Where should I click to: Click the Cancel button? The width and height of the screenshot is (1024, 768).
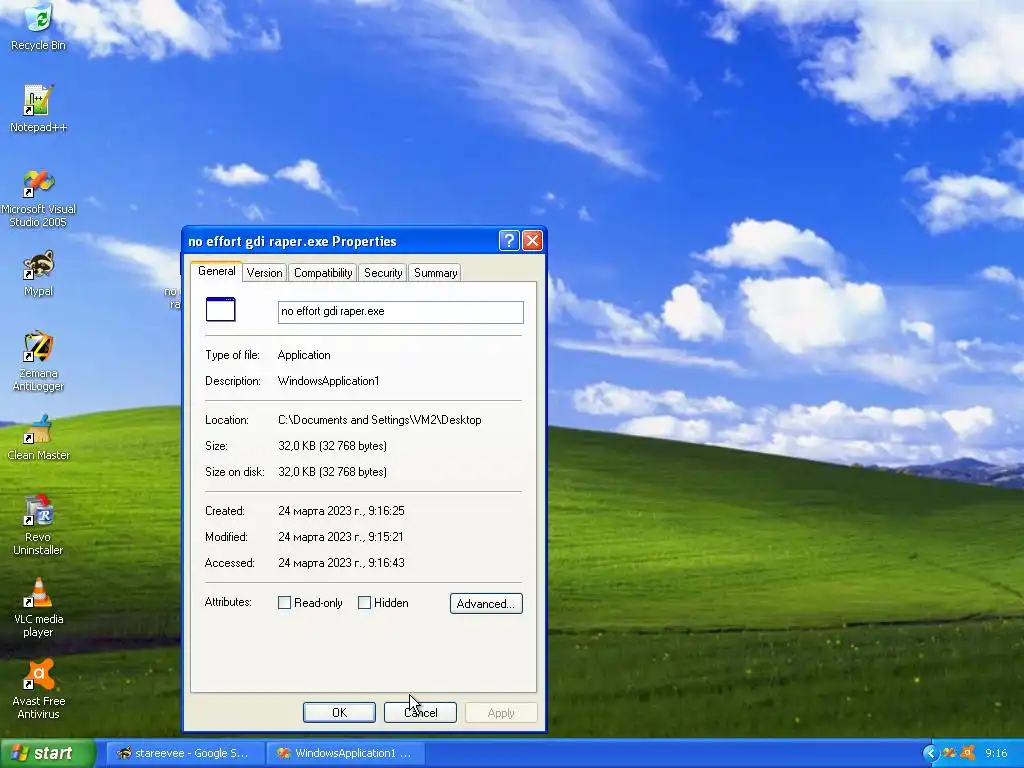pos(420,712)
